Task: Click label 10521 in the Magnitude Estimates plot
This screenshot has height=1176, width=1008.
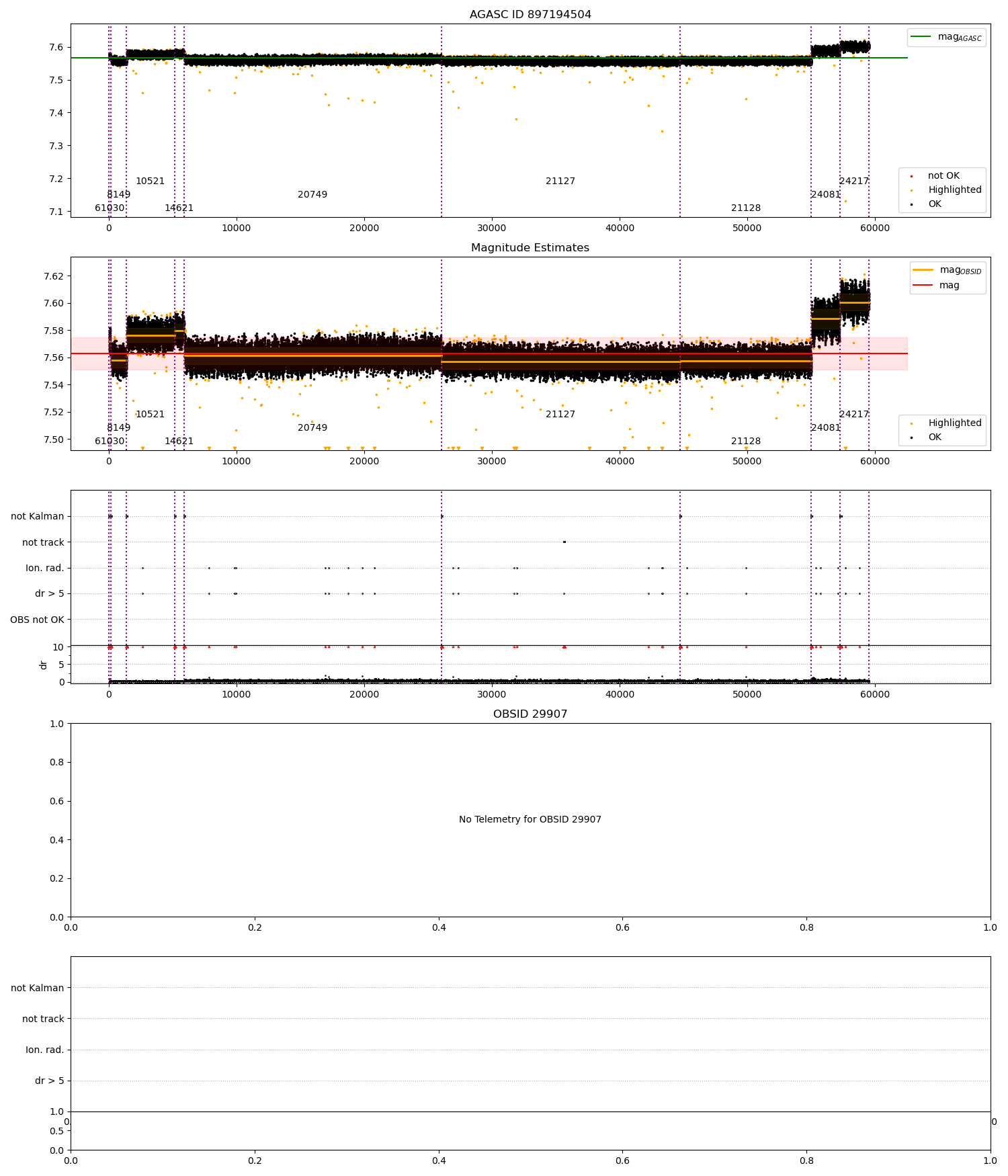Action: [150, 415]
